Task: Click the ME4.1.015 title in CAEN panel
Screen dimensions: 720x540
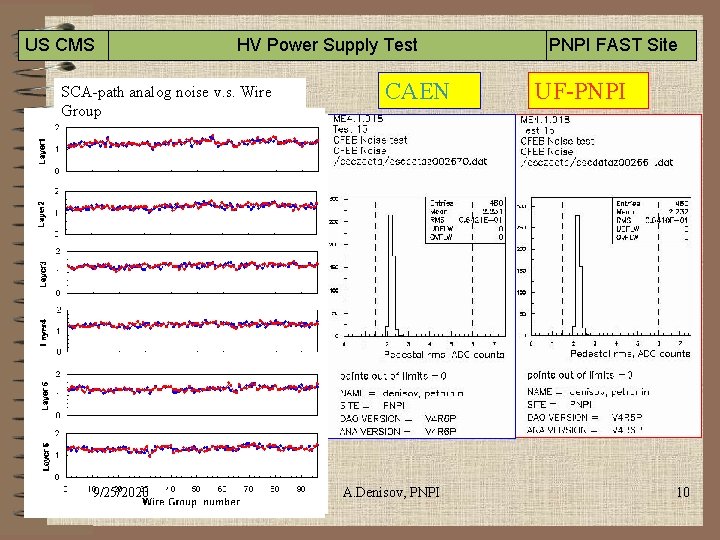Action: pyautogui.click(x=358, y=119)
